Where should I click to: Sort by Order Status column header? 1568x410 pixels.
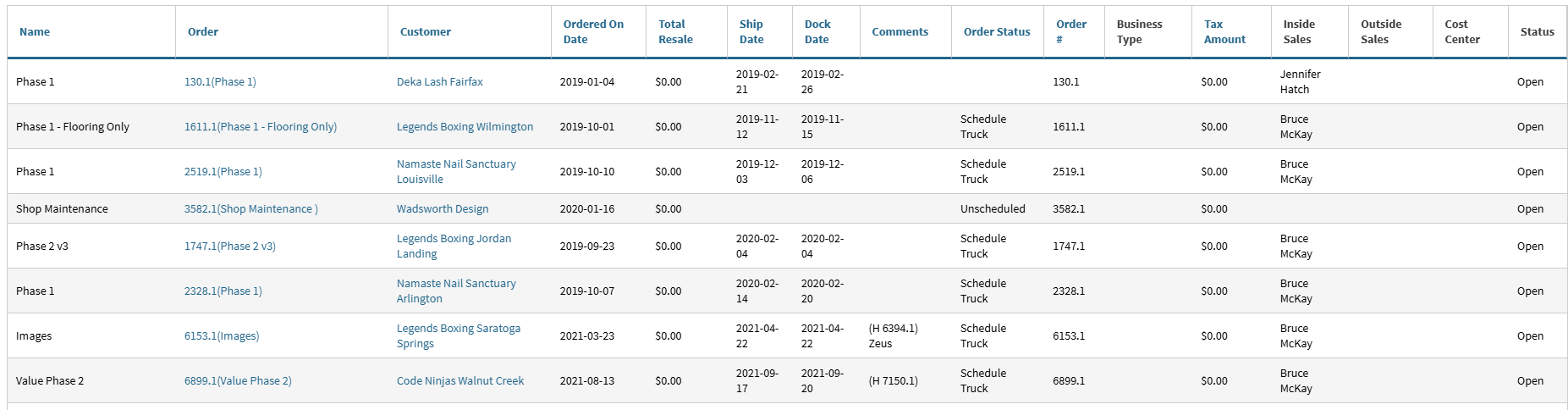[997, 32]
